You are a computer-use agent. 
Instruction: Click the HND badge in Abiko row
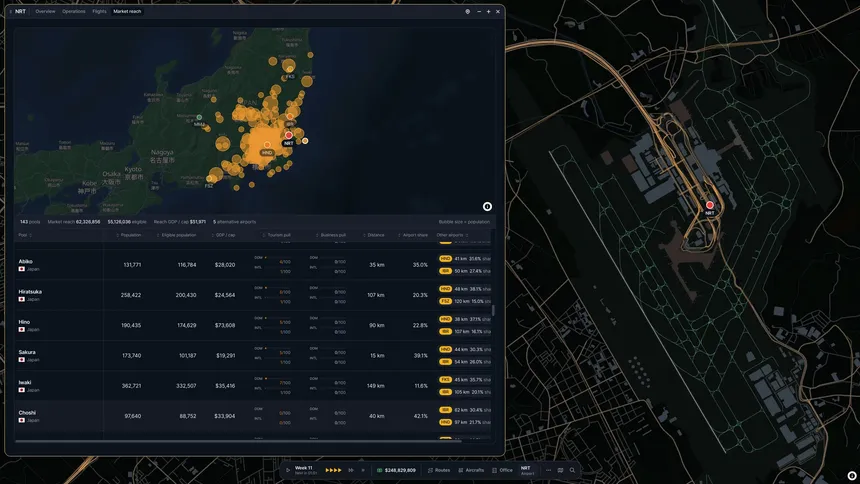click(445, 258)
